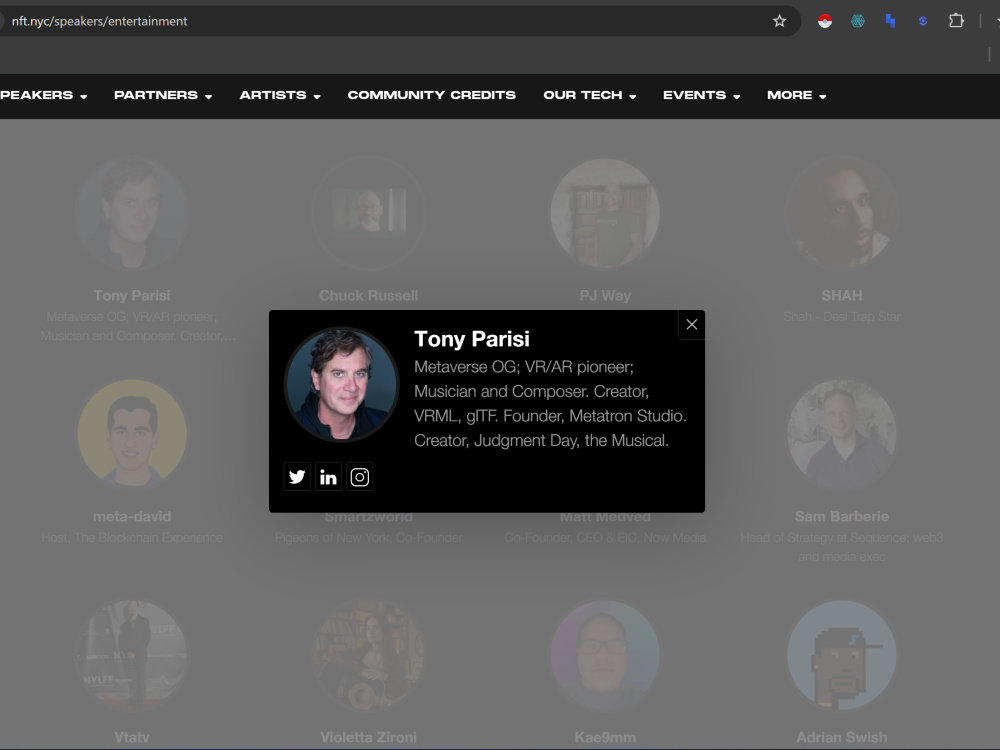Click the PJ Way name link

tap(605, 295)
